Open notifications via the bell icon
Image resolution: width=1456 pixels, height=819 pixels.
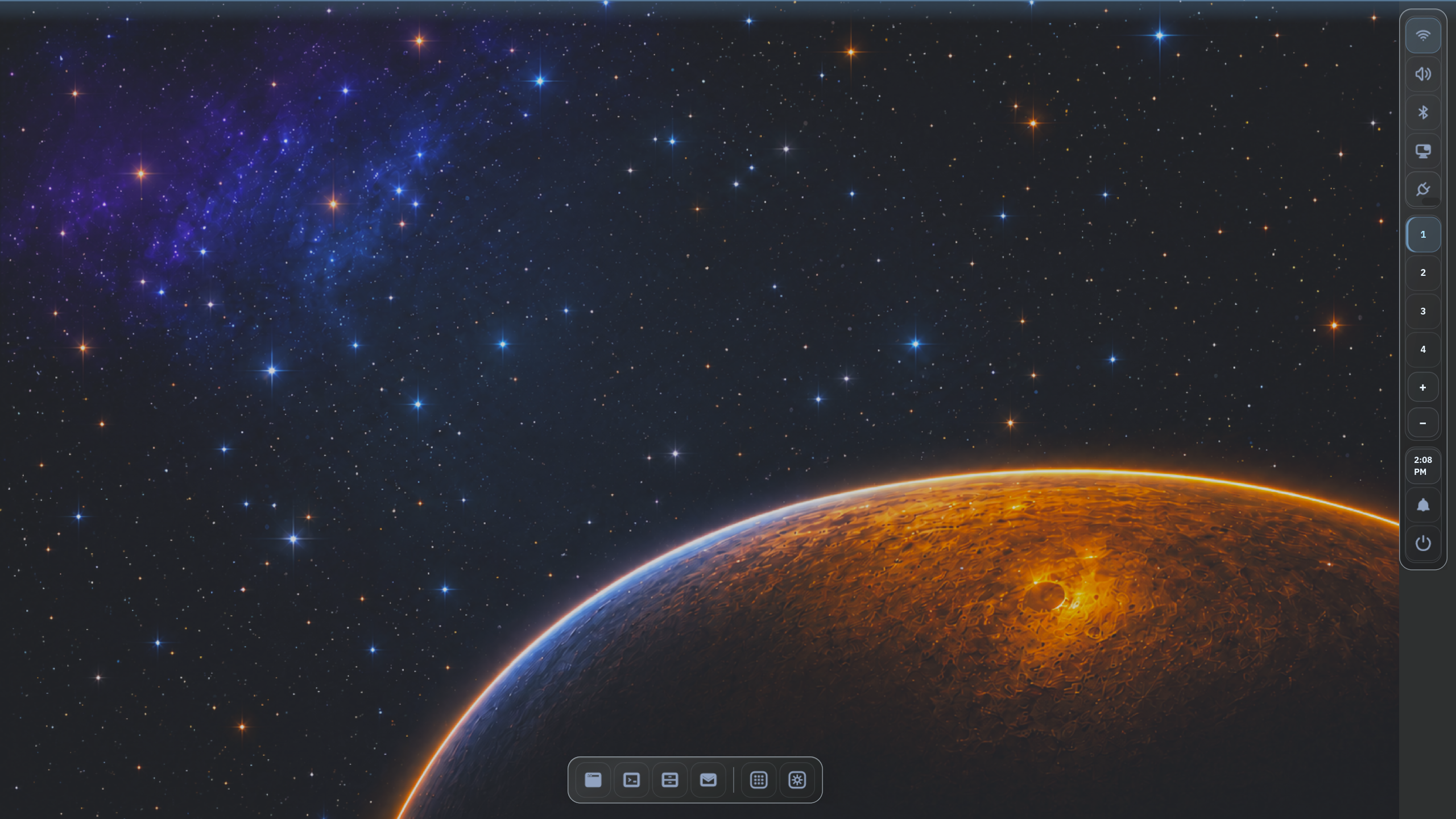[x=1422, y=505]
